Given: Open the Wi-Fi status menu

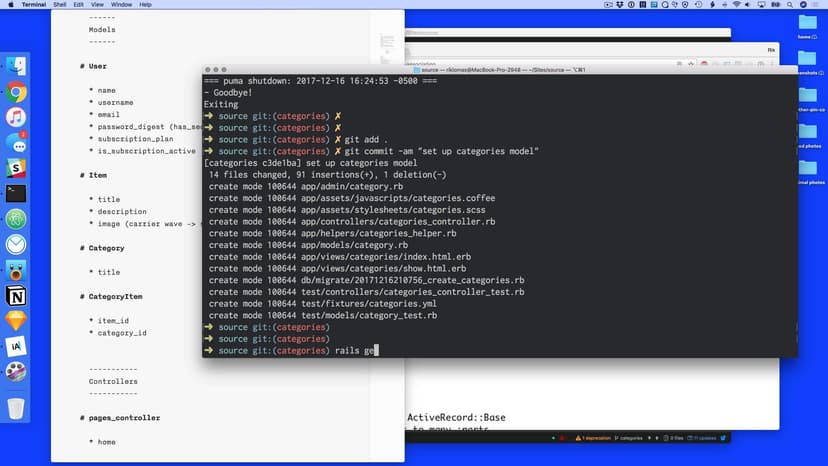Looking at the screenshot, I should [736, 5].
